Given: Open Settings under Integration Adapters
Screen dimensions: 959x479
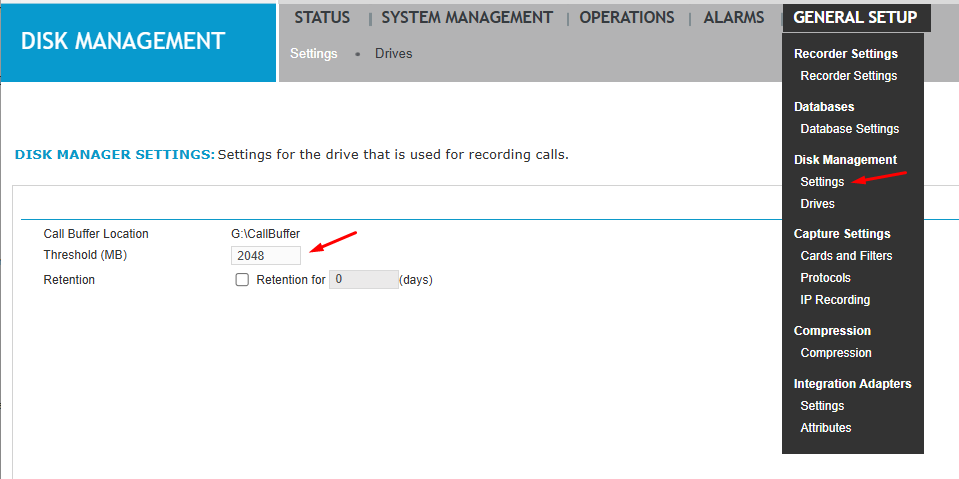Looking at the screenshot, I should (822, 406).
